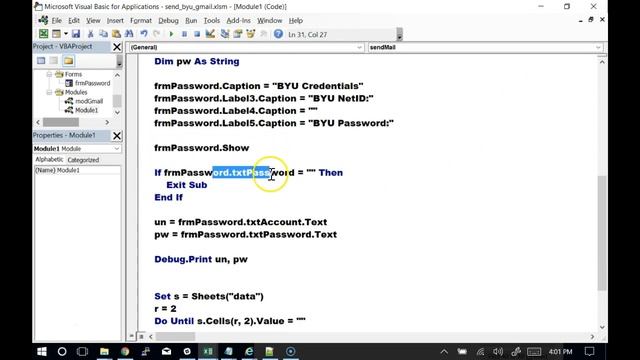The image size is (640, 360).
Task: Click the Insert UserForm toolbar icon
Action: click(56, 34)
